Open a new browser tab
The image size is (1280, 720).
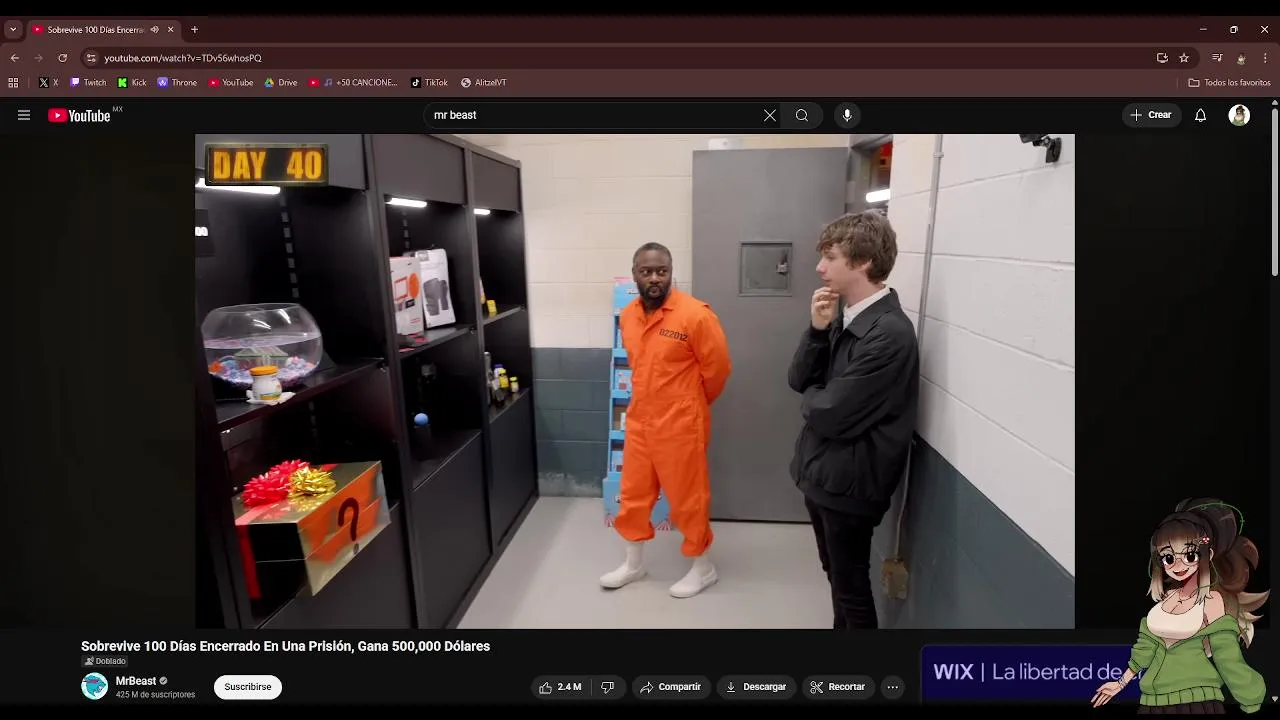pyautogui.click(x=194, y=30)
